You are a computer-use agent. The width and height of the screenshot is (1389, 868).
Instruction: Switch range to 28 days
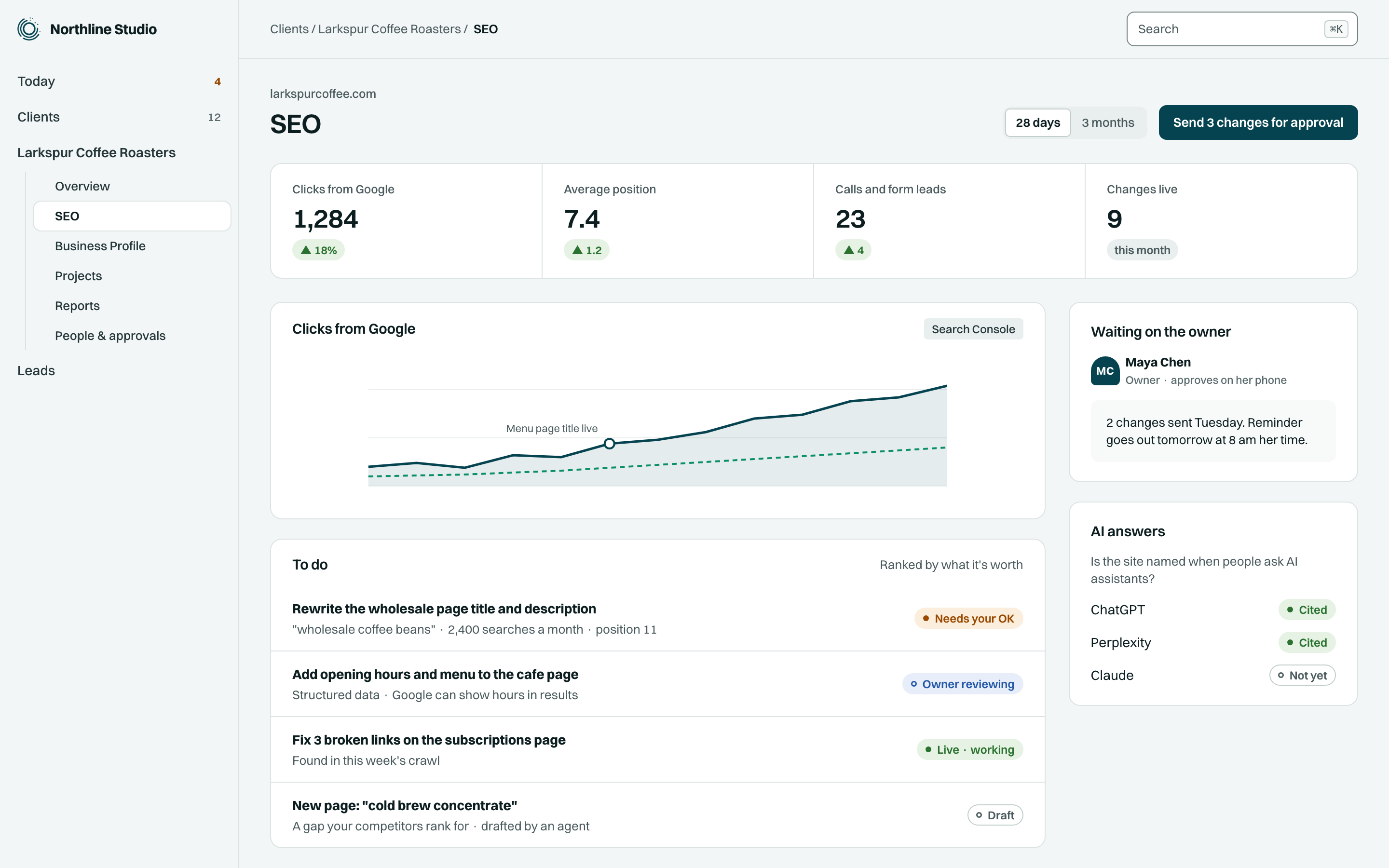(x=1038, y=123)
